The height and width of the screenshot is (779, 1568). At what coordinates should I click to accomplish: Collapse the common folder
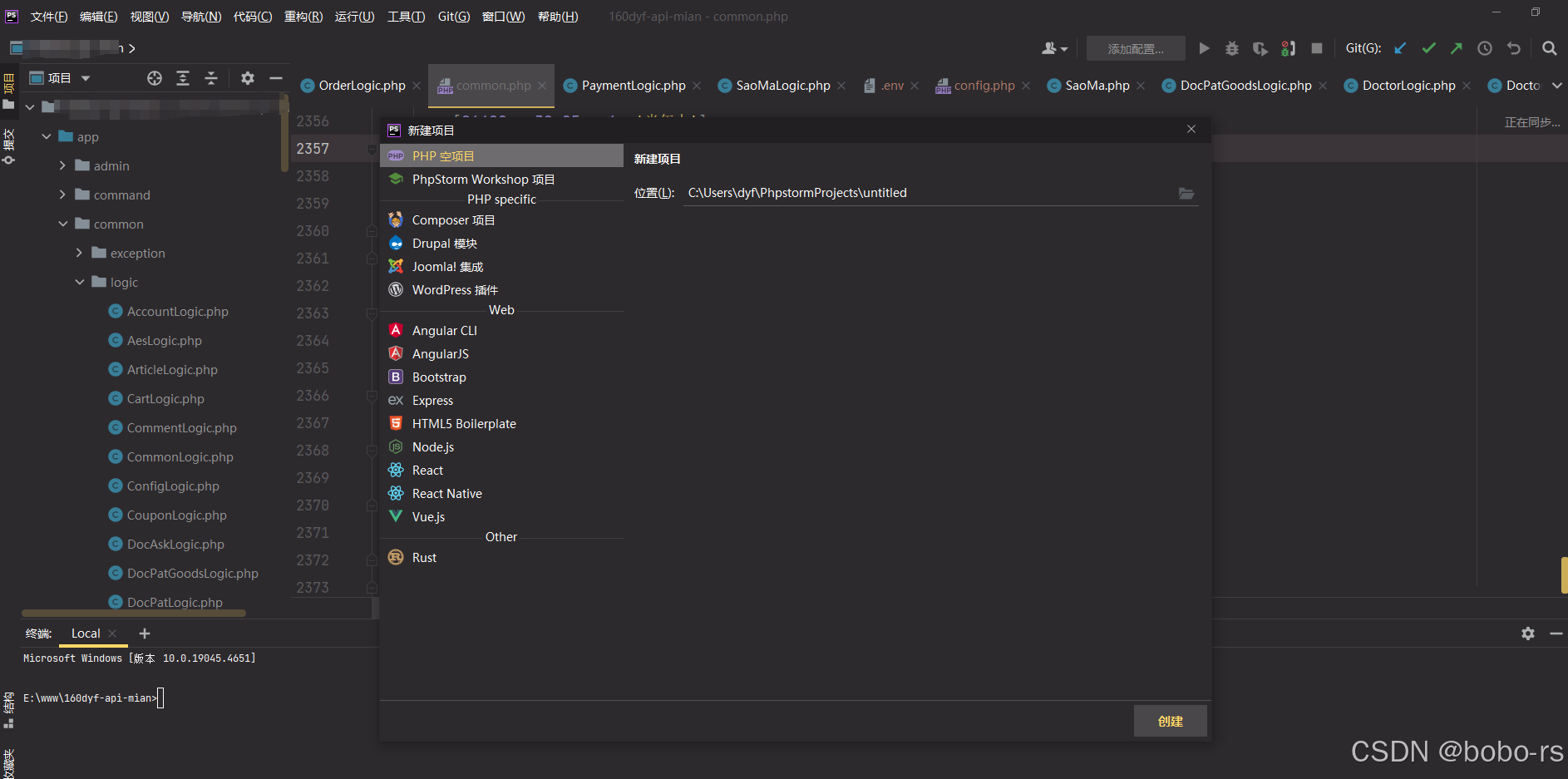pos(63,224)
